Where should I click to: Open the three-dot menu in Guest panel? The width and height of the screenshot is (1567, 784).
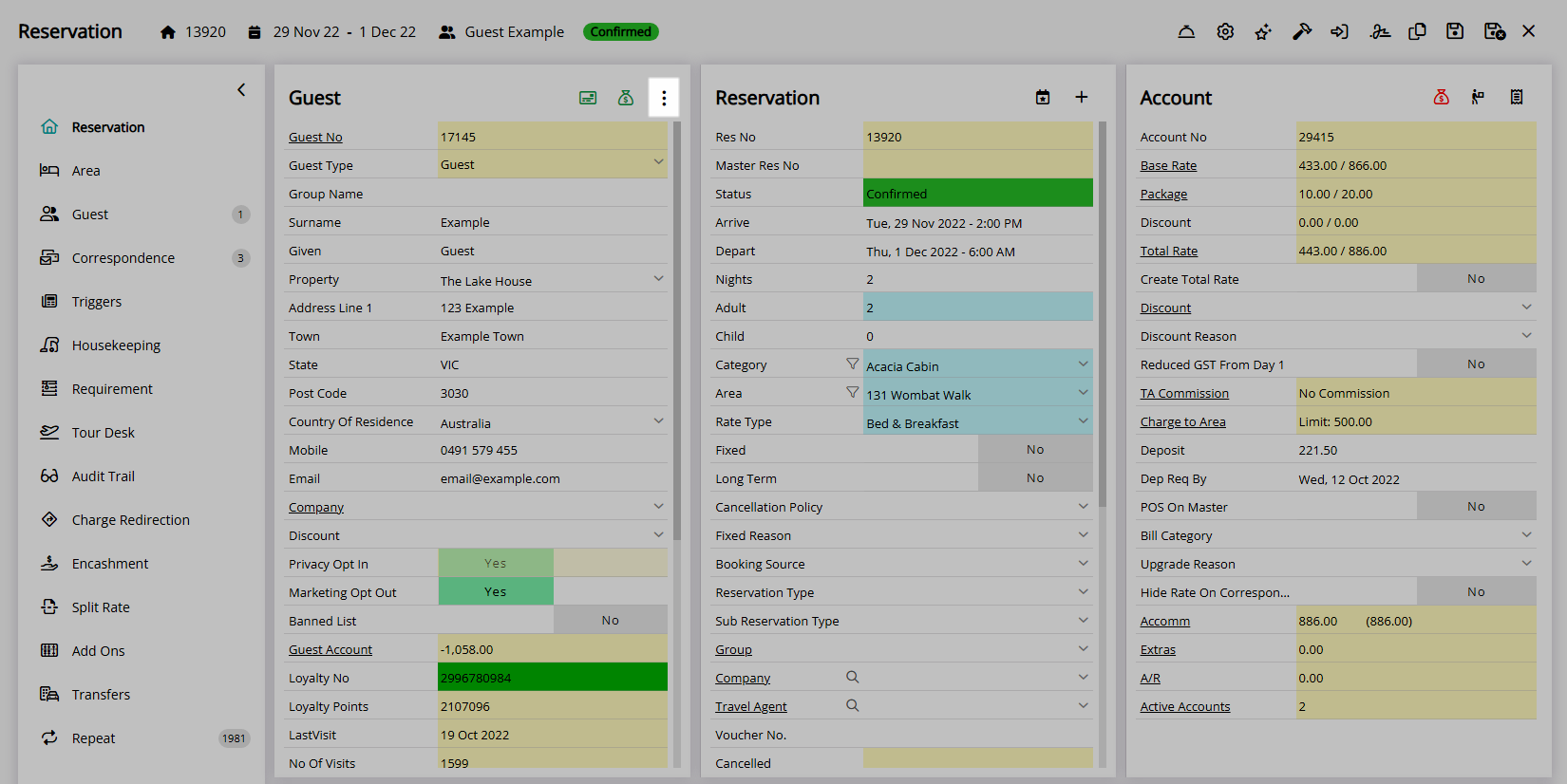tap(664, 98)
